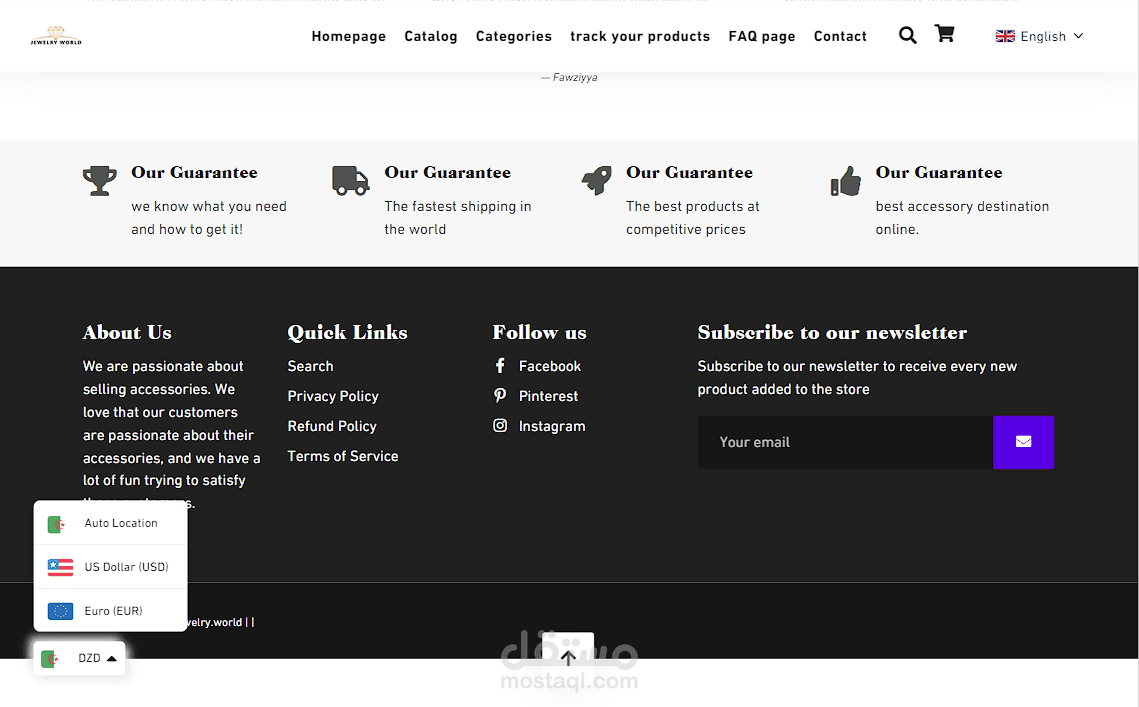Image resolution: width=1139 pixels, height=707 pixels.
Task: Open the search magnifier icon
Action: click(907, 36)
